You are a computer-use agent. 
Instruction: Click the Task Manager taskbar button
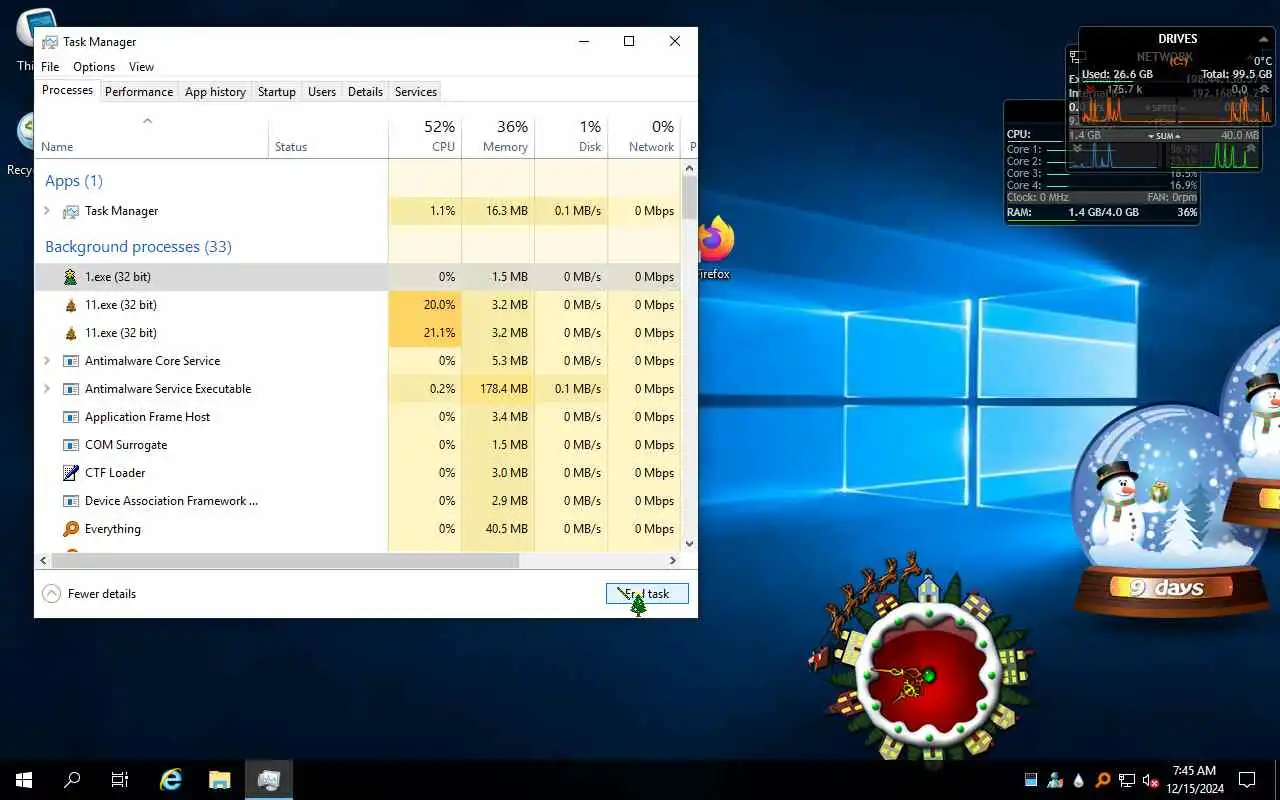268,780
